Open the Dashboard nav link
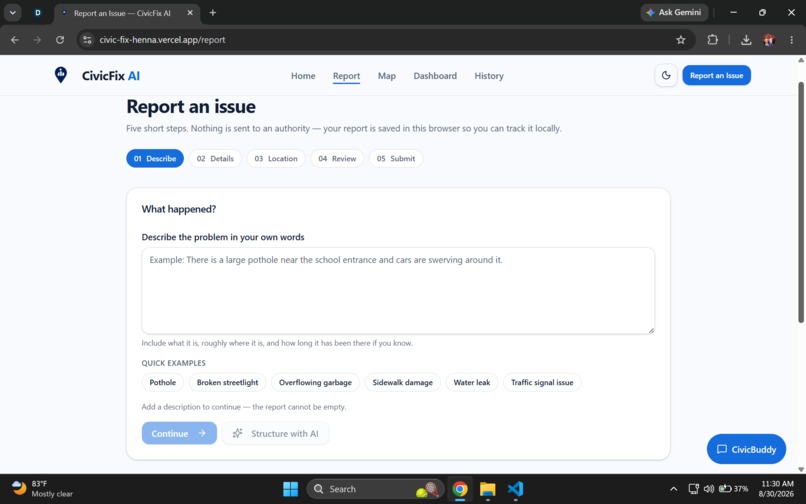This screenshot has width=806, height=504. 435,76
